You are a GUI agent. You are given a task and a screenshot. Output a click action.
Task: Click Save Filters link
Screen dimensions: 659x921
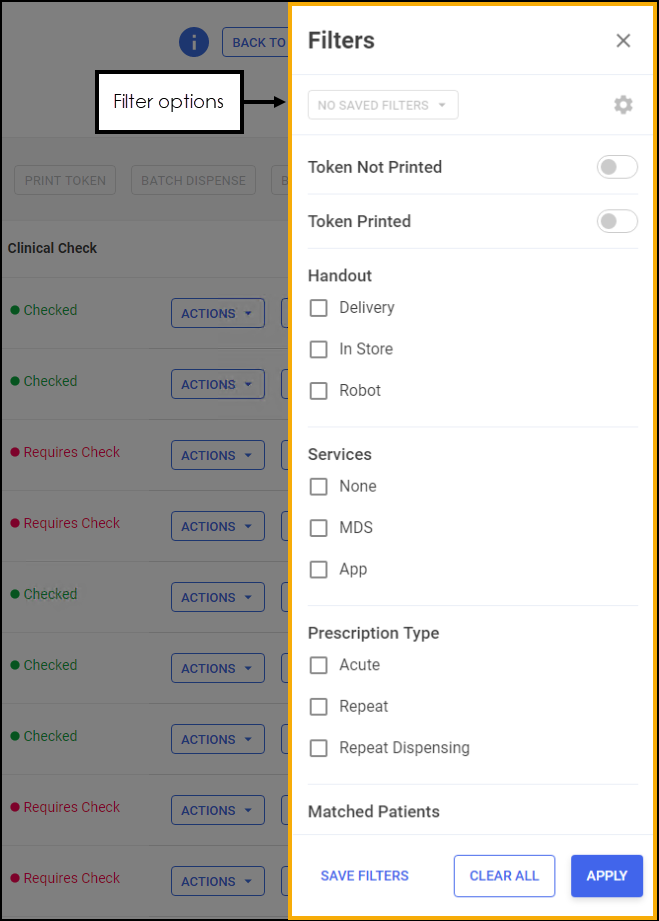[364, 876]
